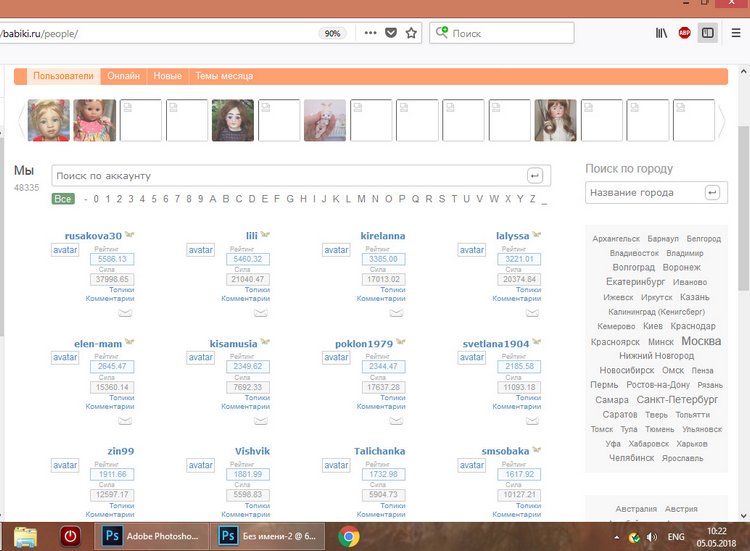Open the Firefox Library icon
The image size is (750, 551).
coord(662,33)
